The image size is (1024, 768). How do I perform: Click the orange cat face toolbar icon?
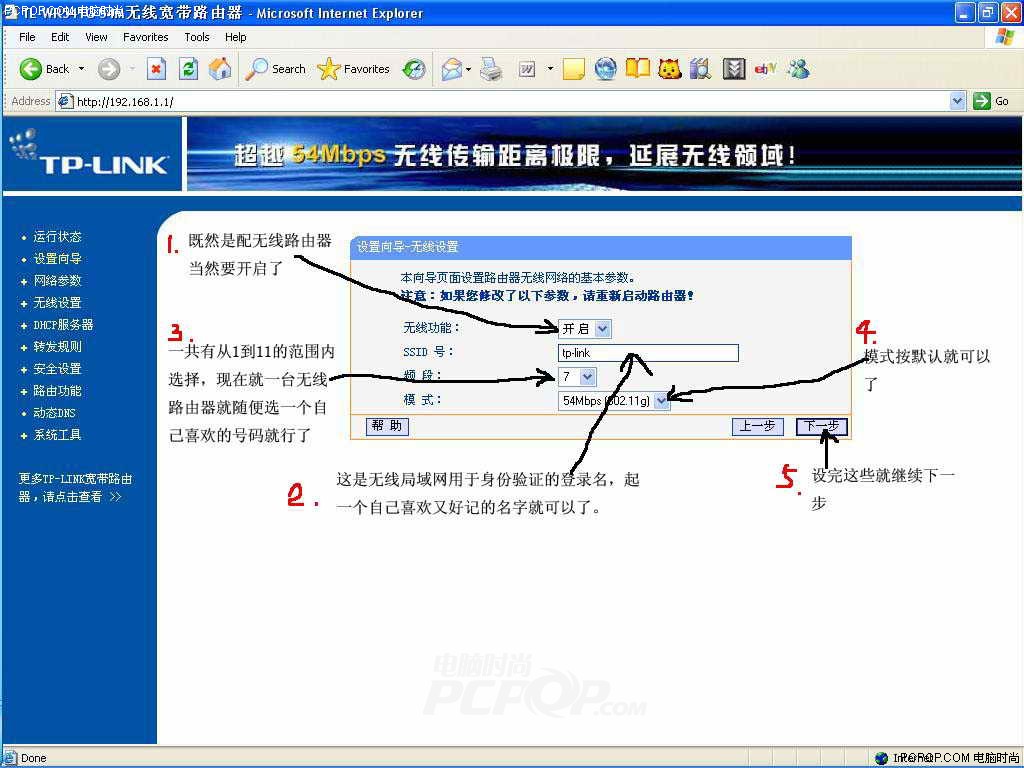[669, 69]
